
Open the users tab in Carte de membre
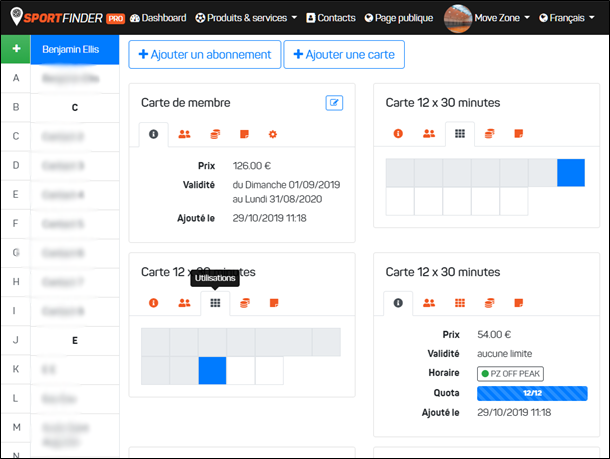pyautogui.click(x=184, y=134)
